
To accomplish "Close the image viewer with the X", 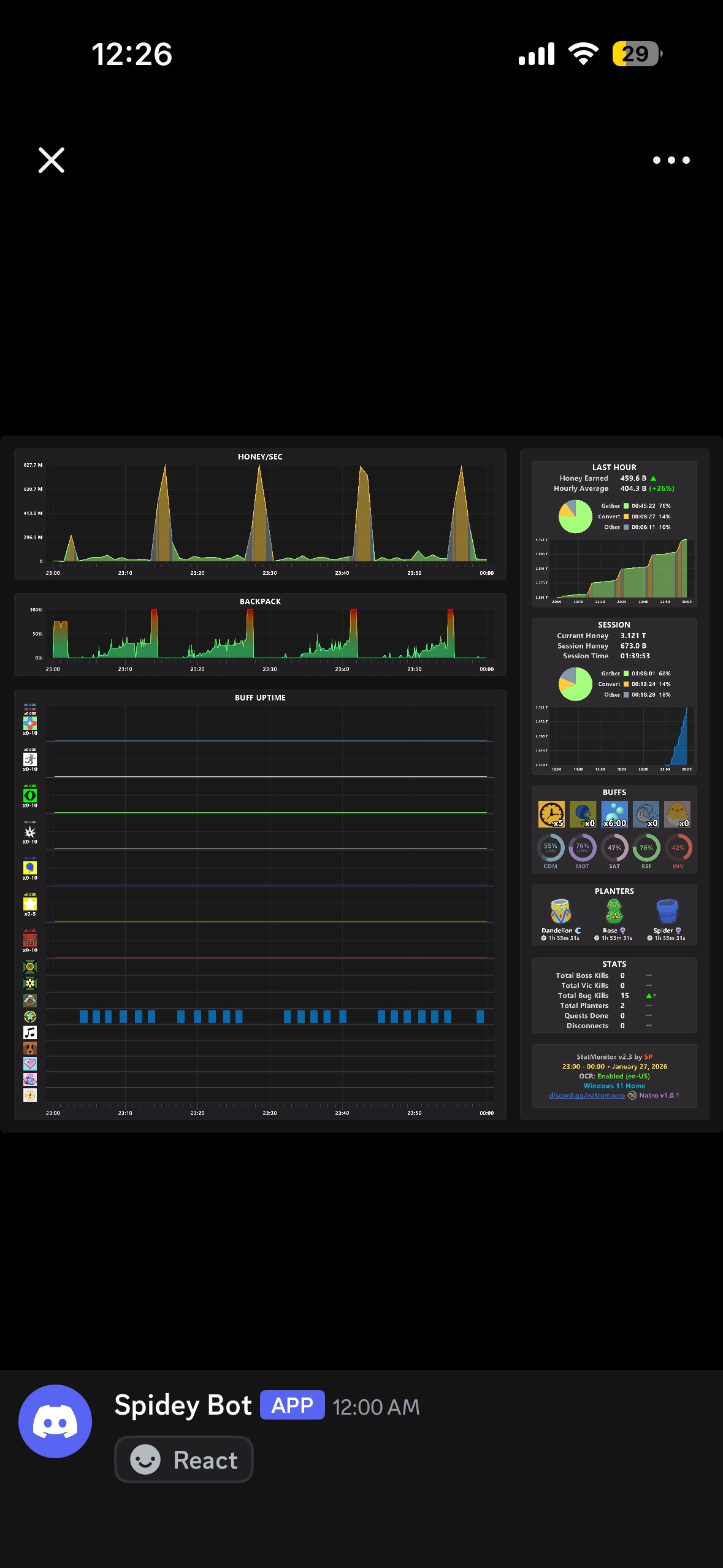I will pyautogui.click(x=52, y=160).
